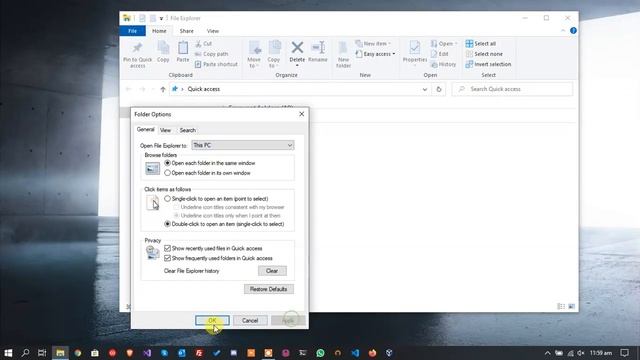Open Task View on taskbar
The width and height of the screenshot is (640, 360).
coord(42,353)
